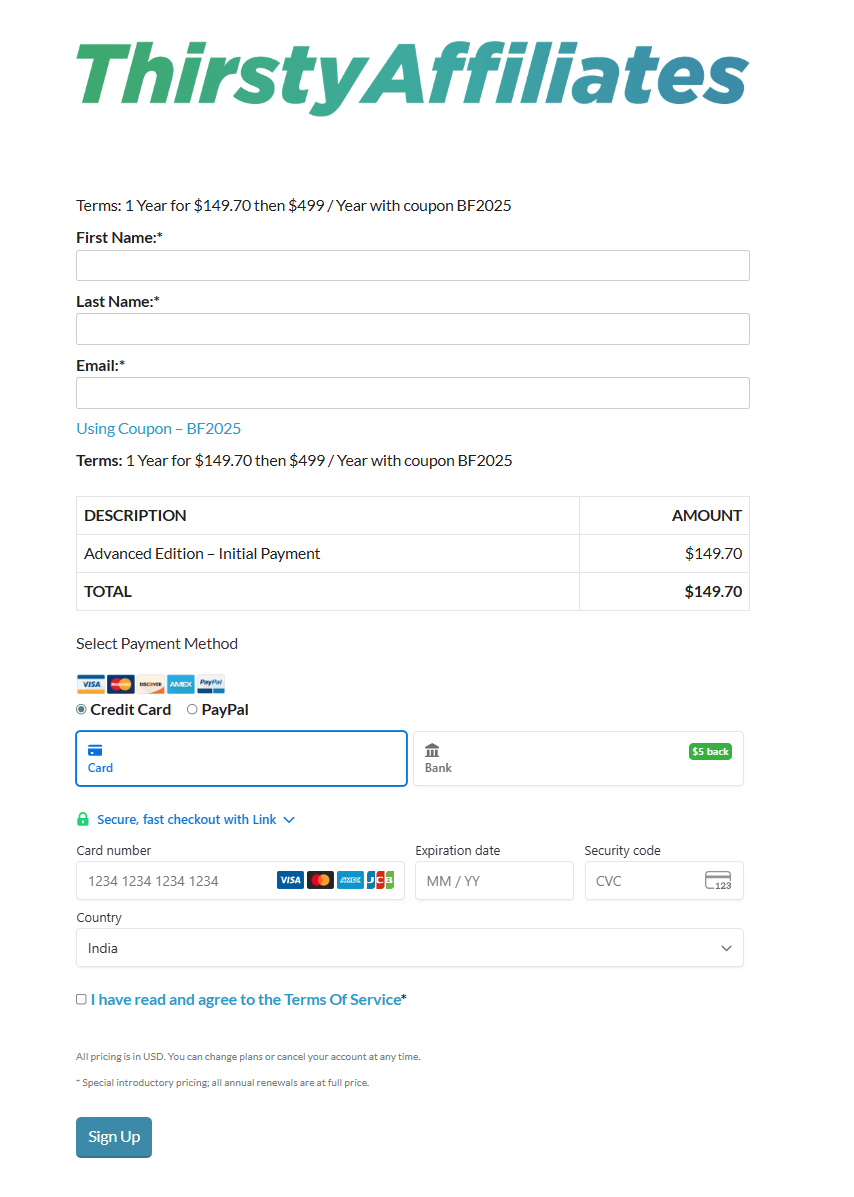Select the PayPal radio button

tap(191, 709)
